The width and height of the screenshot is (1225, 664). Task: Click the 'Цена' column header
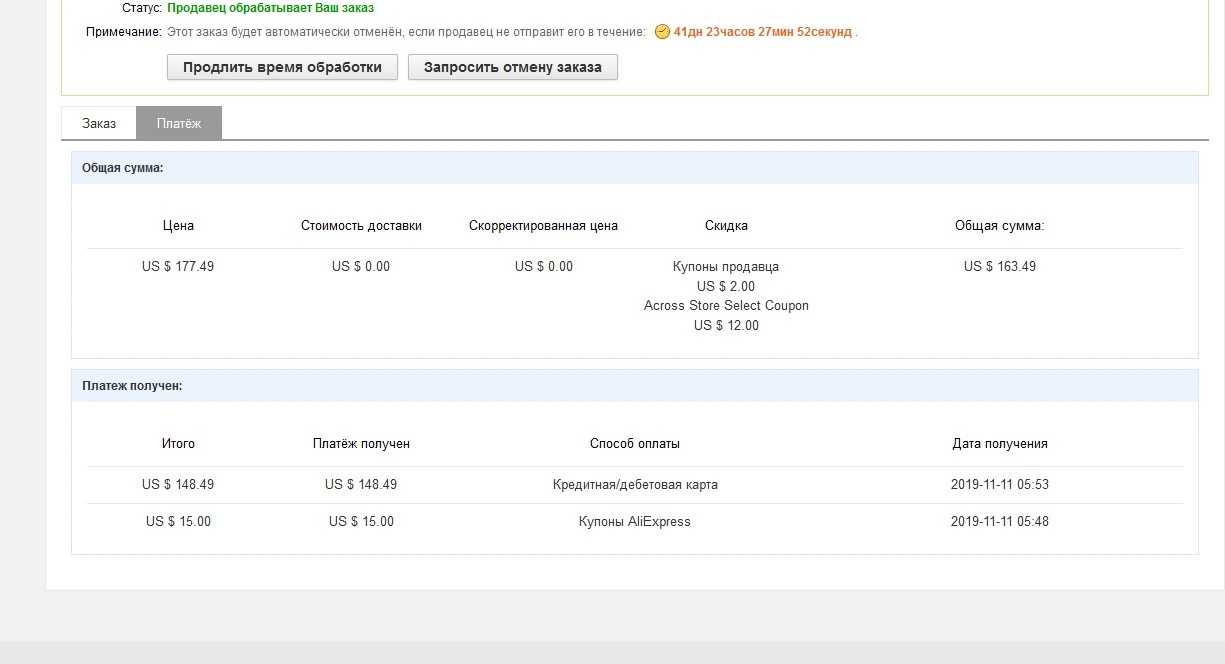[x=178, y=226]
